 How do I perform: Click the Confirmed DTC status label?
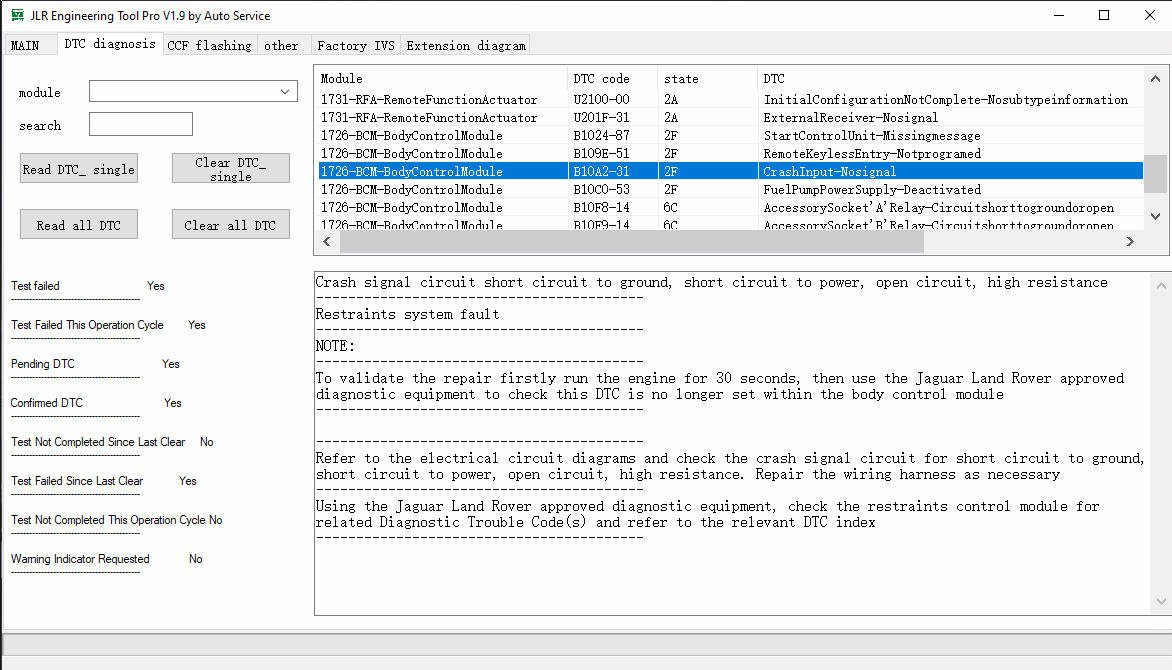pyautogui.click(x=46, y=402)
